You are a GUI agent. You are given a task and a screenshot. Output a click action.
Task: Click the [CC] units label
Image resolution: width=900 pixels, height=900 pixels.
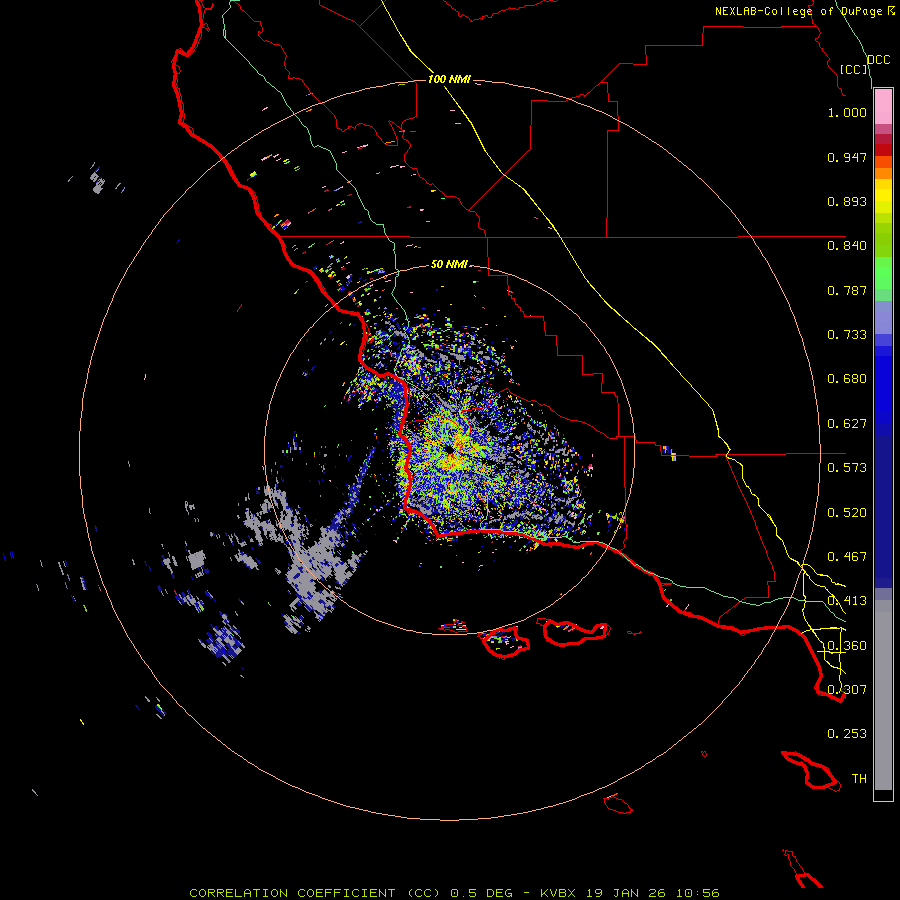pyautogui.click(x=854, y=69)
